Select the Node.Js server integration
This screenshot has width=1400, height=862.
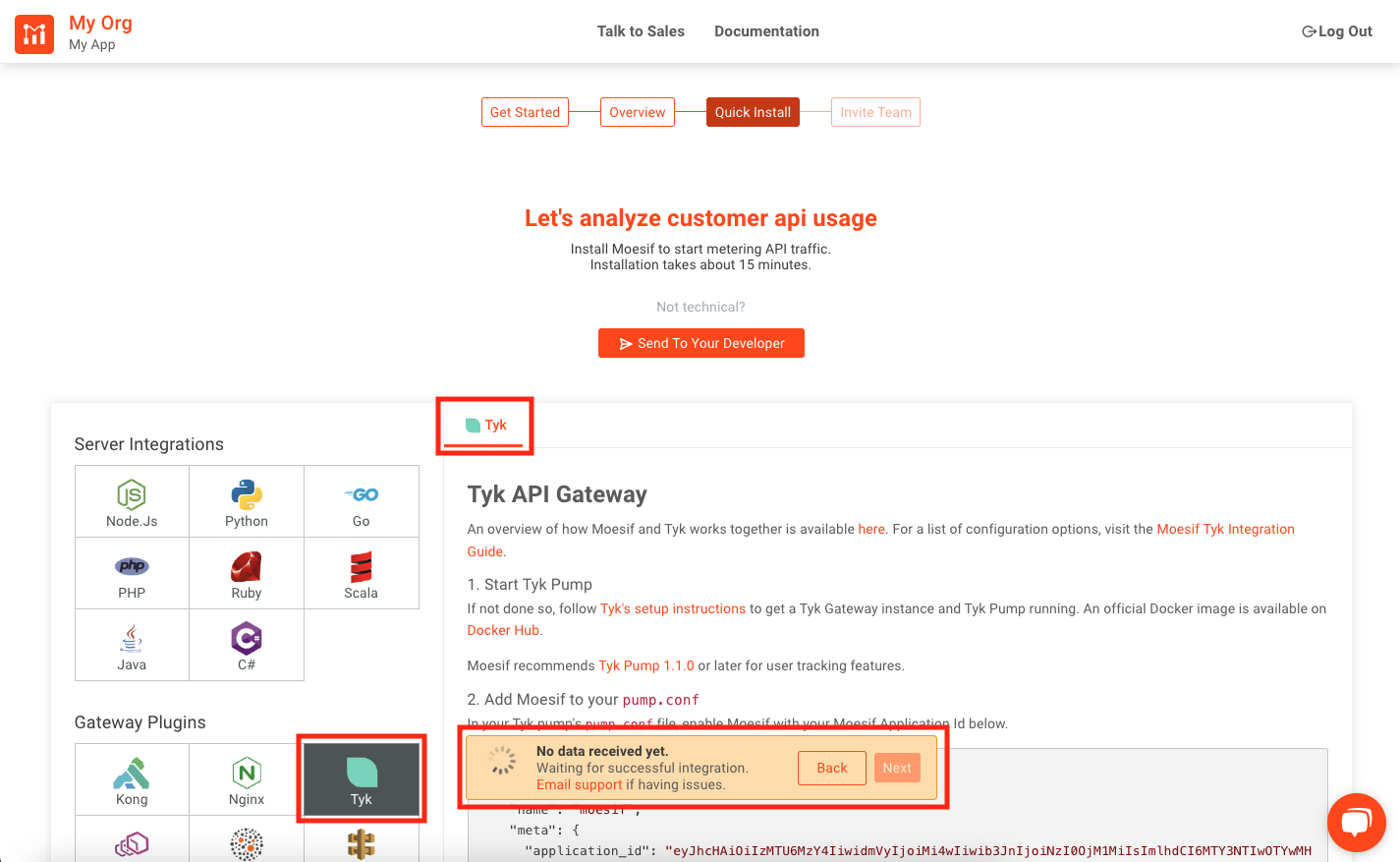click(132, 501)
